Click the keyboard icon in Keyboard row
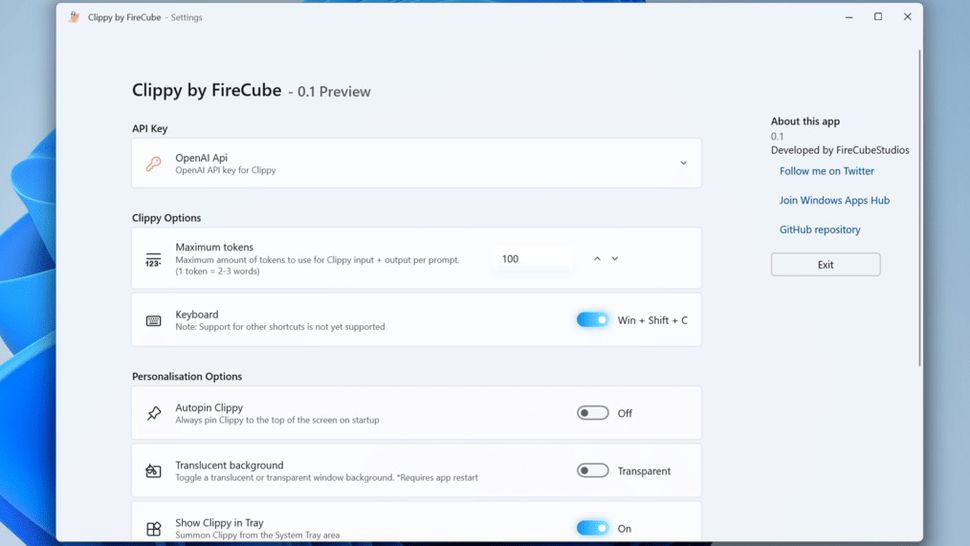 click(153, 321)
